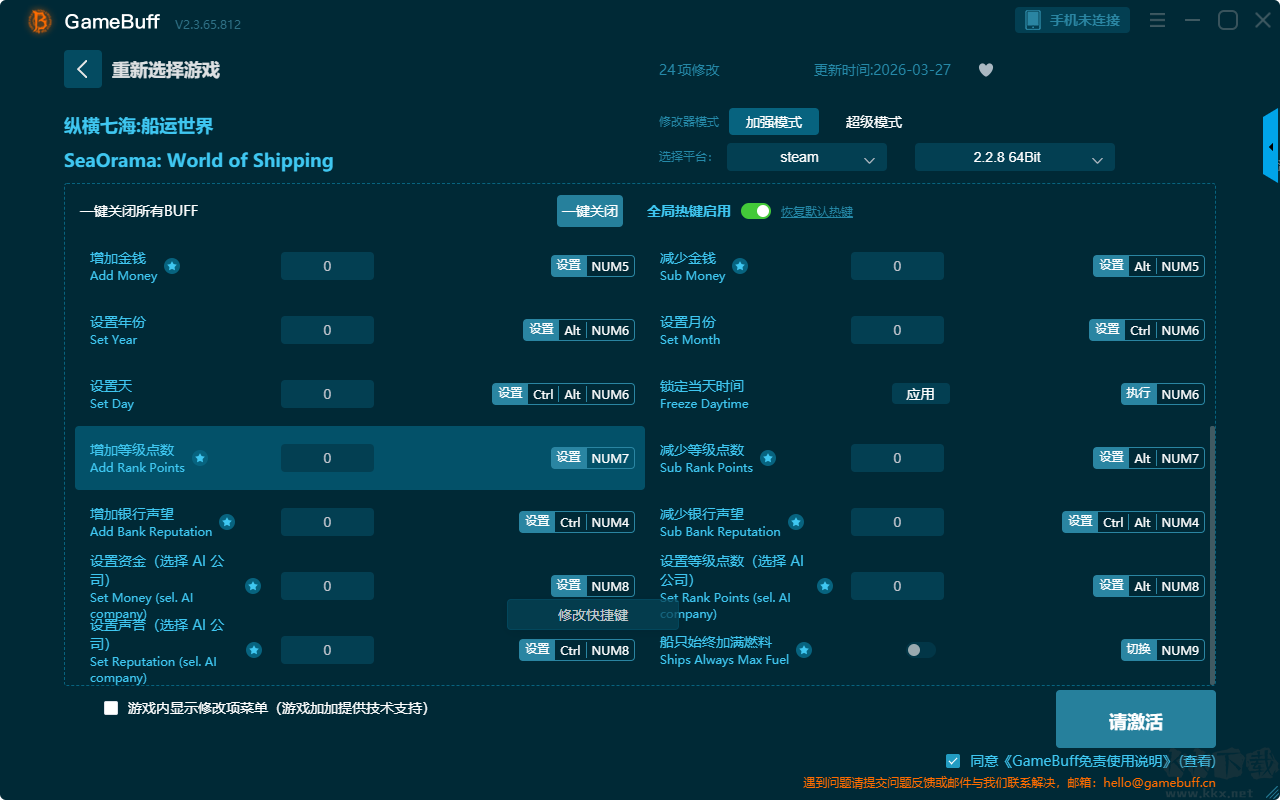Click Sub Money value input field
1280x800 pixels.
click(897, 266)
